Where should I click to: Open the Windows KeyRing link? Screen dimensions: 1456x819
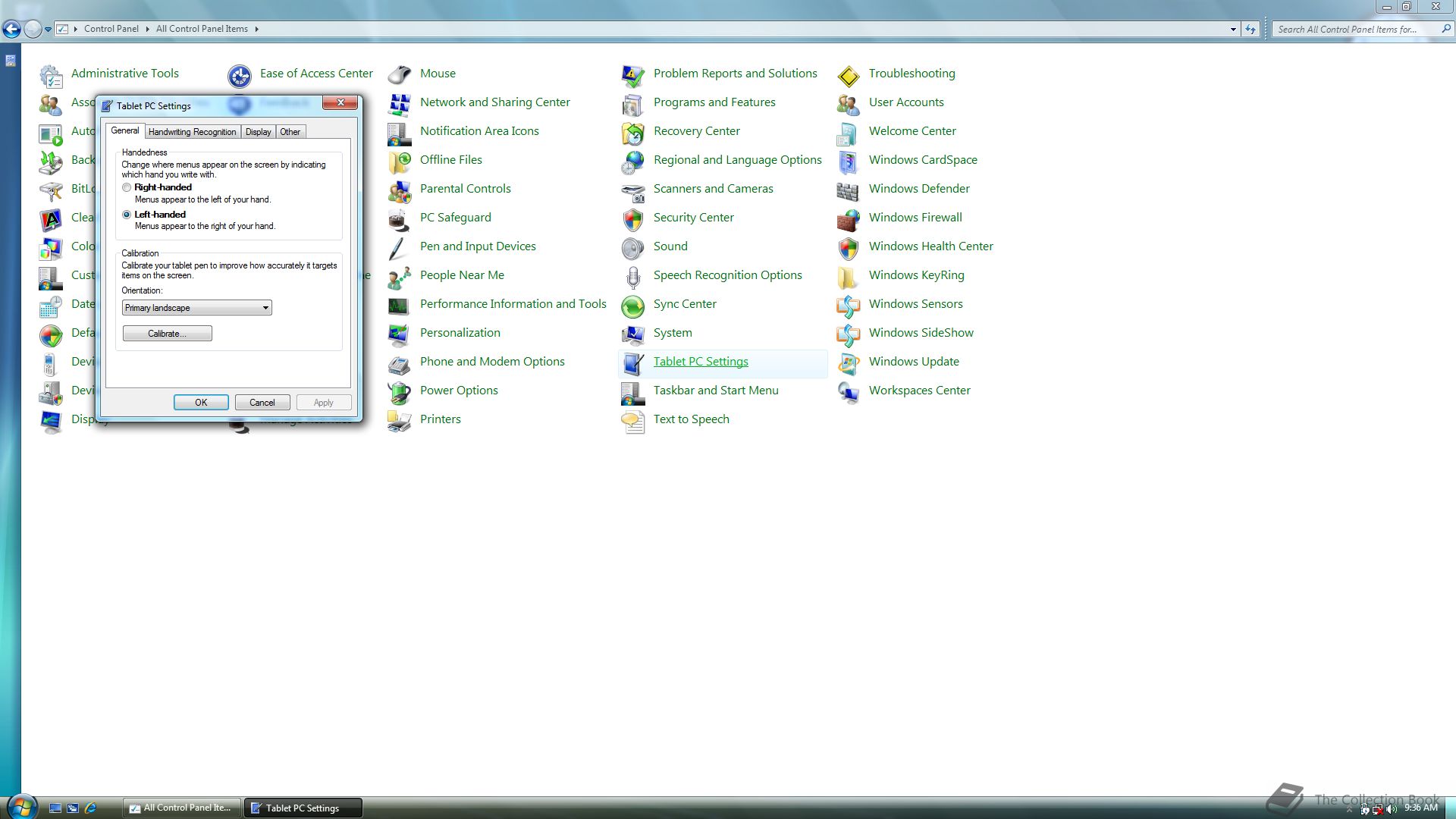[916, 275]
